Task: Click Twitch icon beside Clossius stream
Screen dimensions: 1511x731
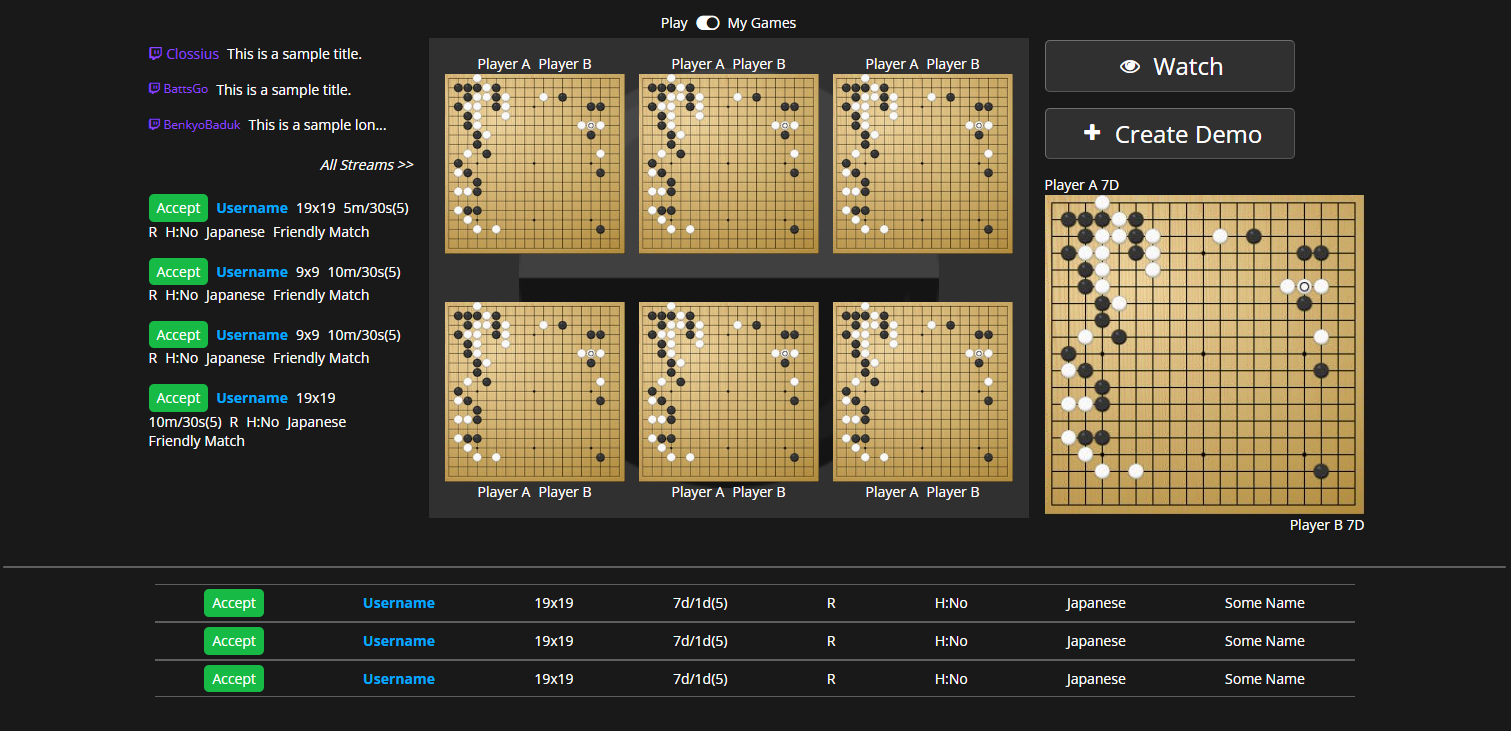Action: [x=155, y=54]
